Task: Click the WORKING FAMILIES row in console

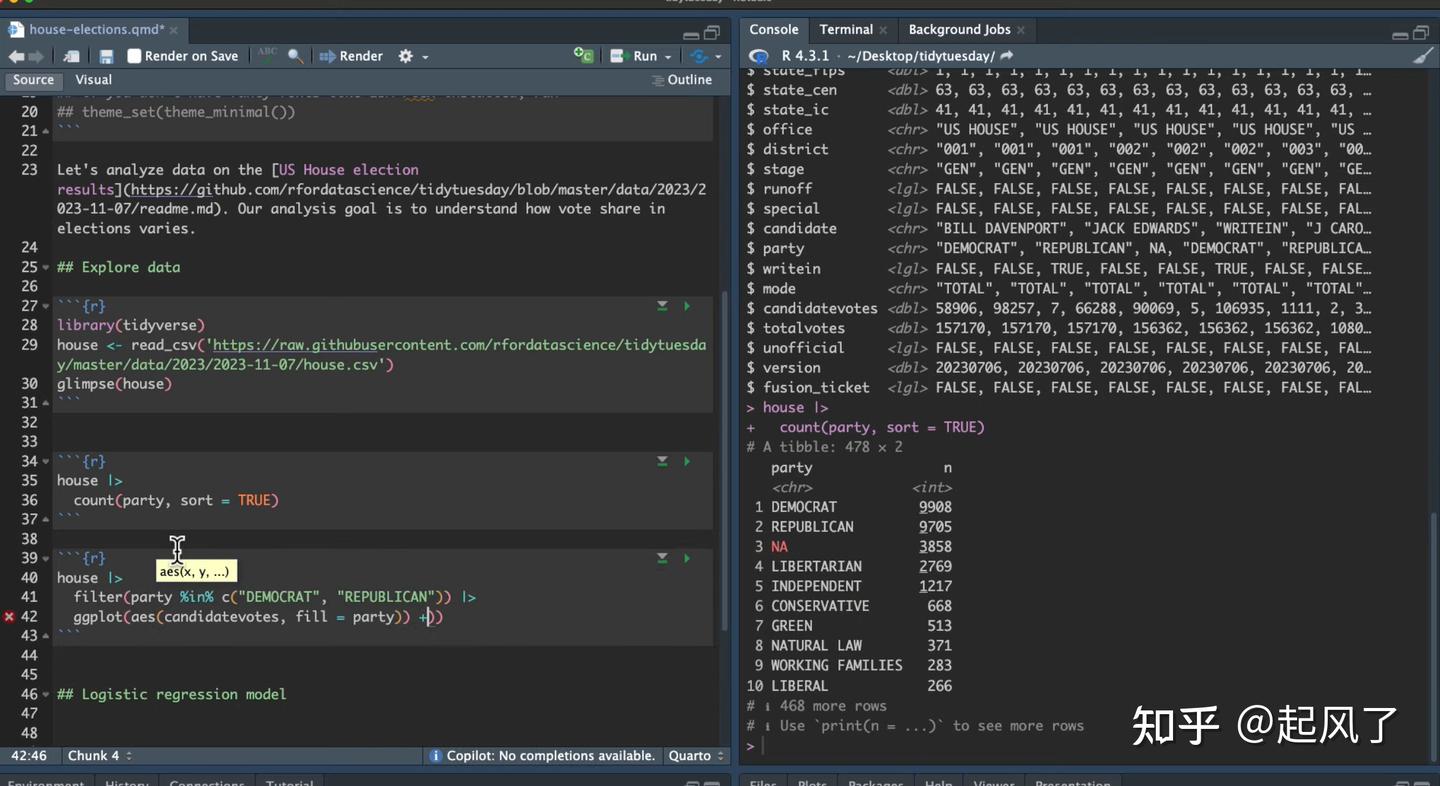Action: (x=853, y=665)
